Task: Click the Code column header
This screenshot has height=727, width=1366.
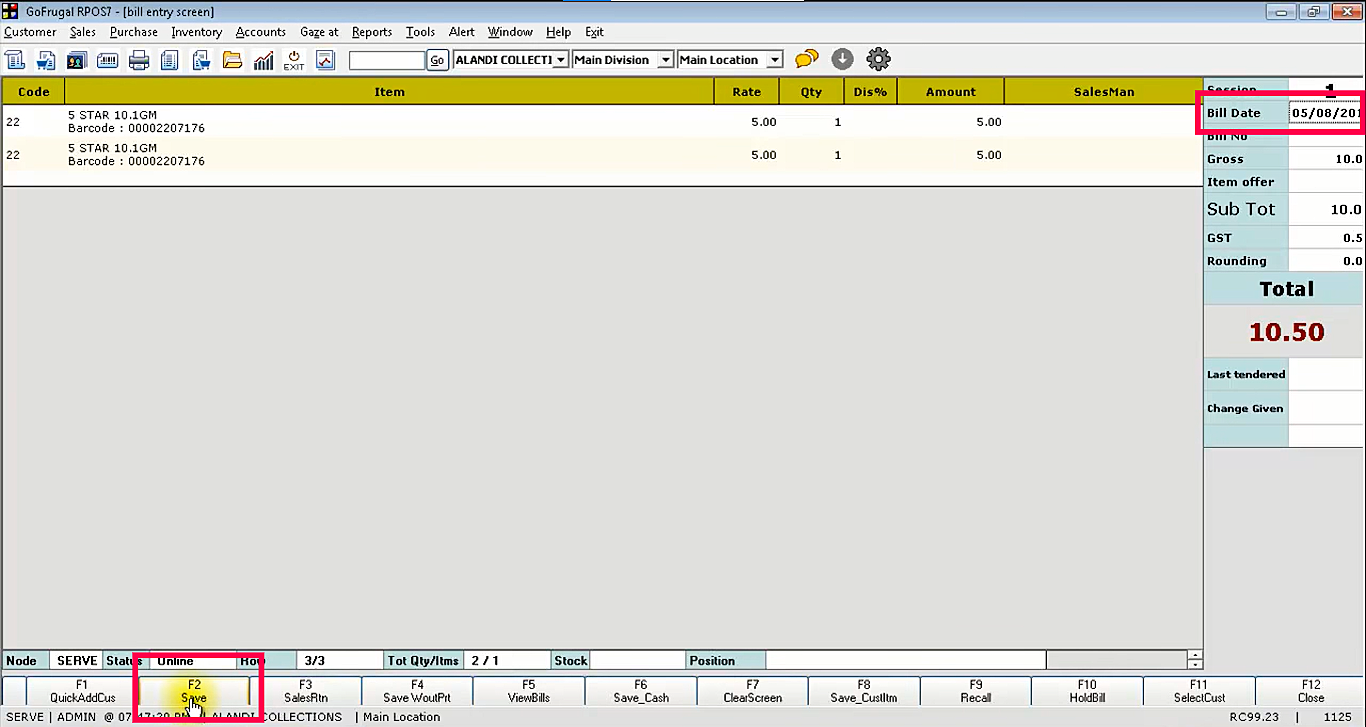Action: [34, 92]
